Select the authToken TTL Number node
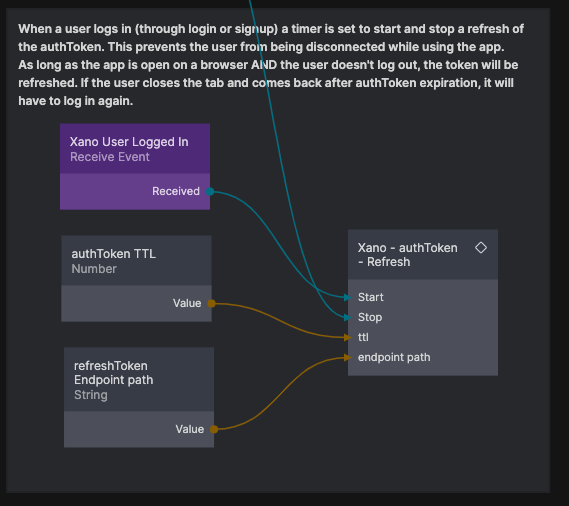This screenshot has width=569, height=506. coord(136,278)
